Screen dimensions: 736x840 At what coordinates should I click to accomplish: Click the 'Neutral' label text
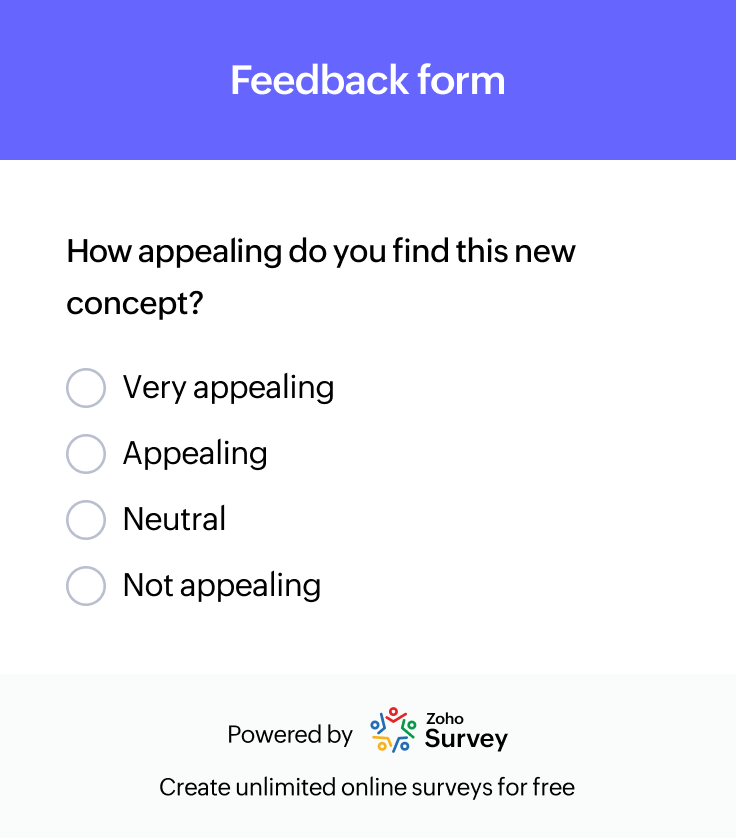click(173, 520)
